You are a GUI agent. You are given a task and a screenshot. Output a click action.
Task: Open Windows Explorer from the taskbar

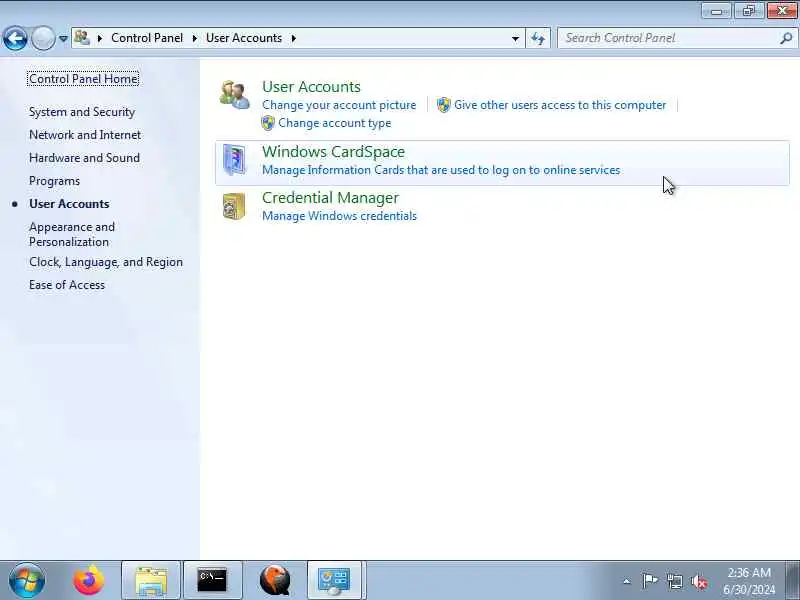click(x=151, y=580)
